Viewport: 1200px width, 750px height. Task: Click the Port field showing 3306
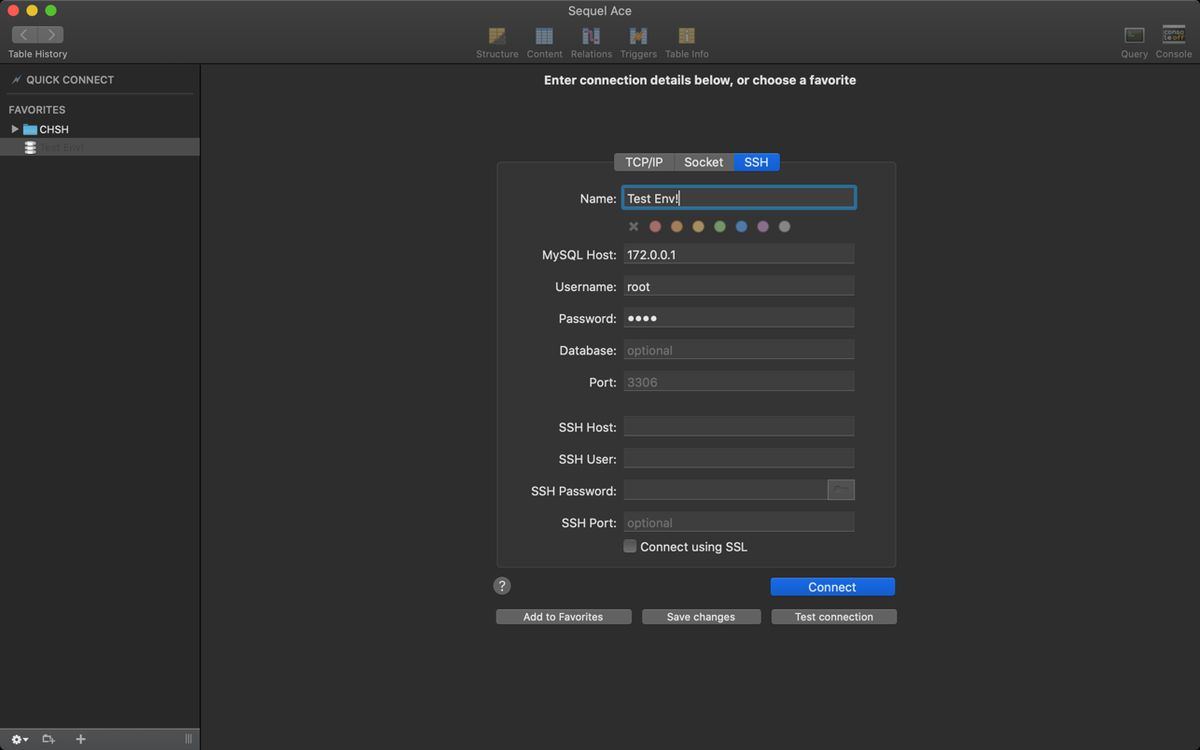point(739,382)
